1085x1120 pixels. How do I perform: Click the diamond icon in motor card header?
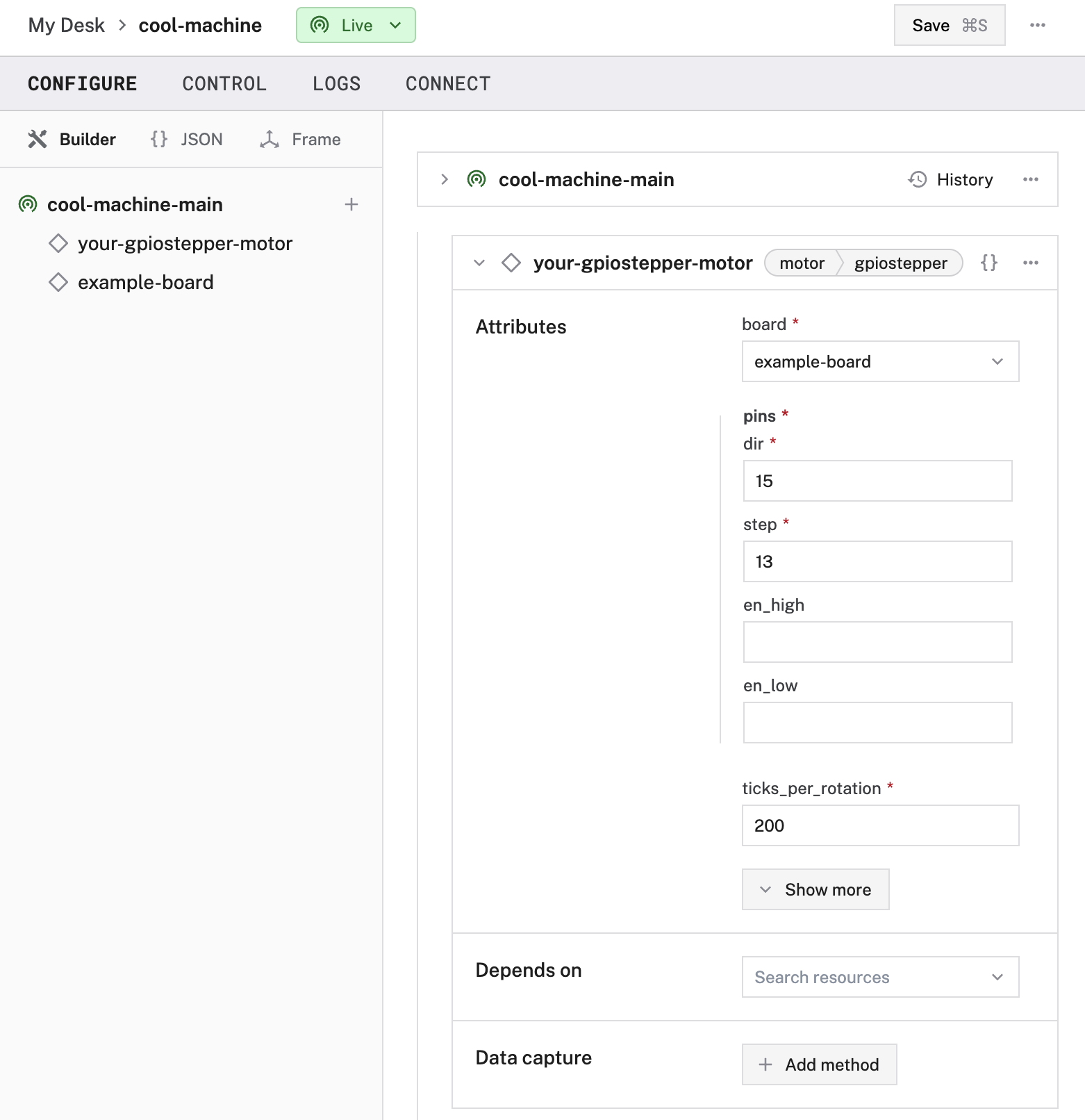coord(511,263)
